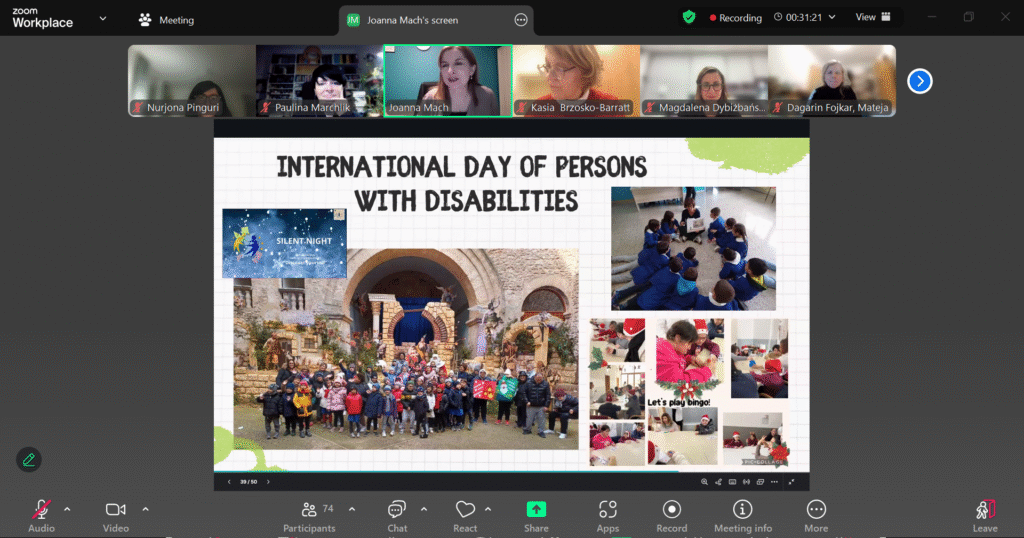This screenshot has height=538, width=1024.
Task: Show next participants with blue arrow
Action: pos(919,81)
